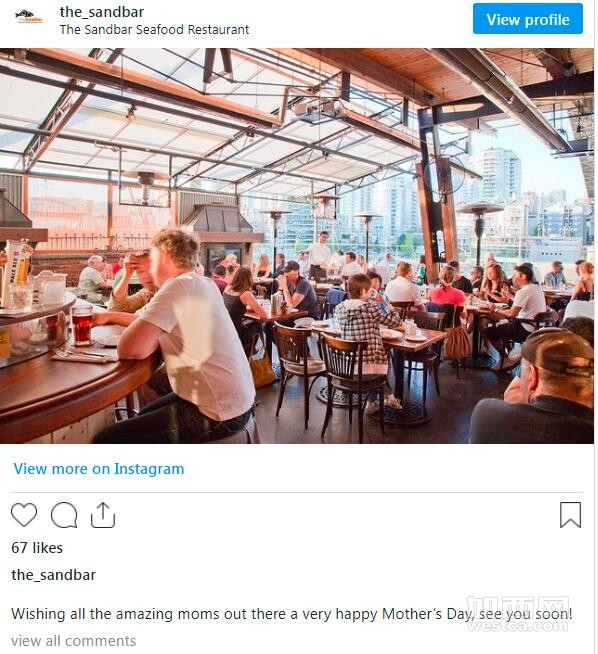598x654 pixels.
Task: Click the man wearing a cap in photo
Action: (x=538, y=386)
